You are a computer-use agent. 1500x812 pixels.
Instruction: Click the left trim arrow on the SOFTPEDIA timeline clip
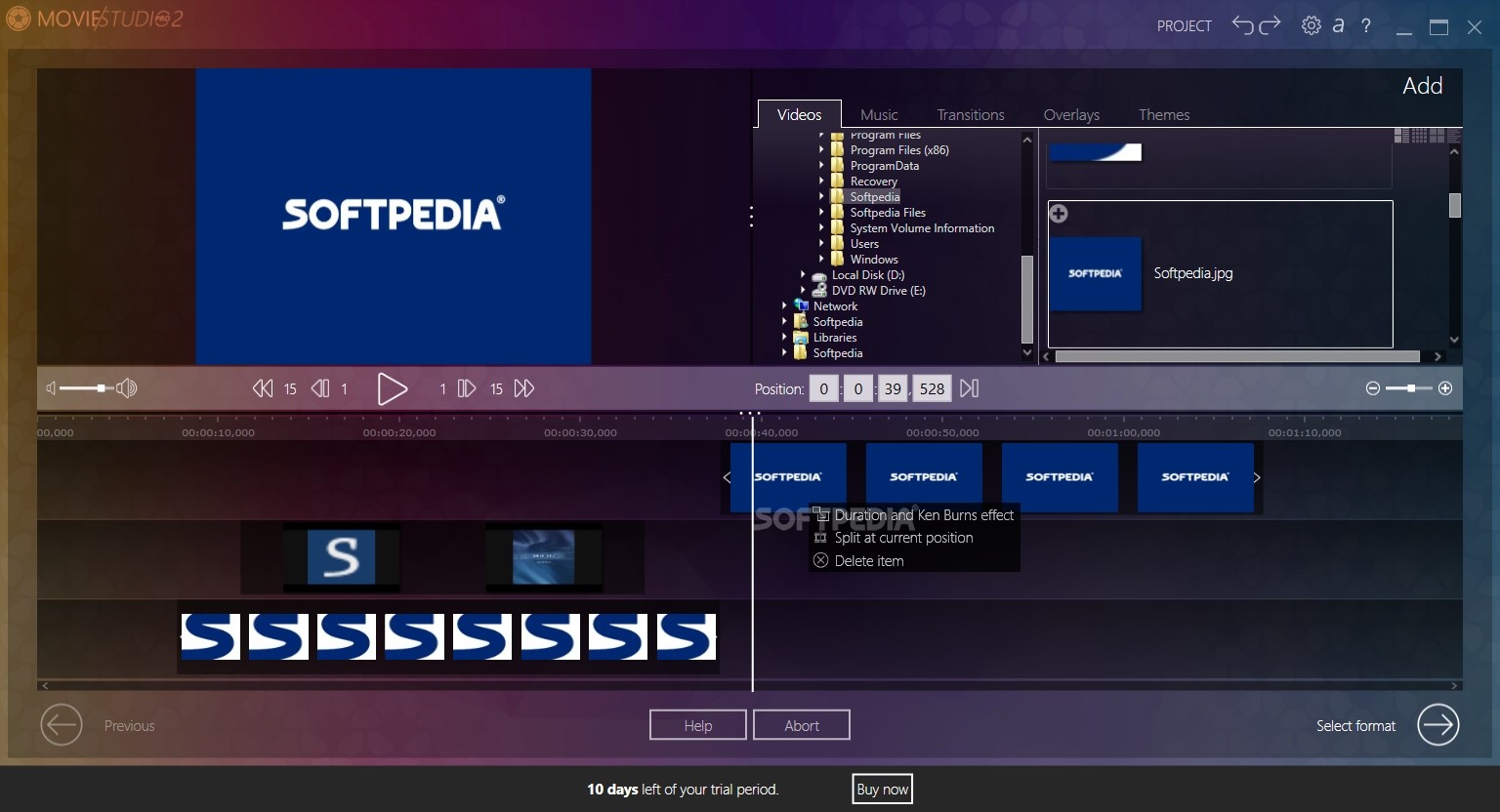727,477
